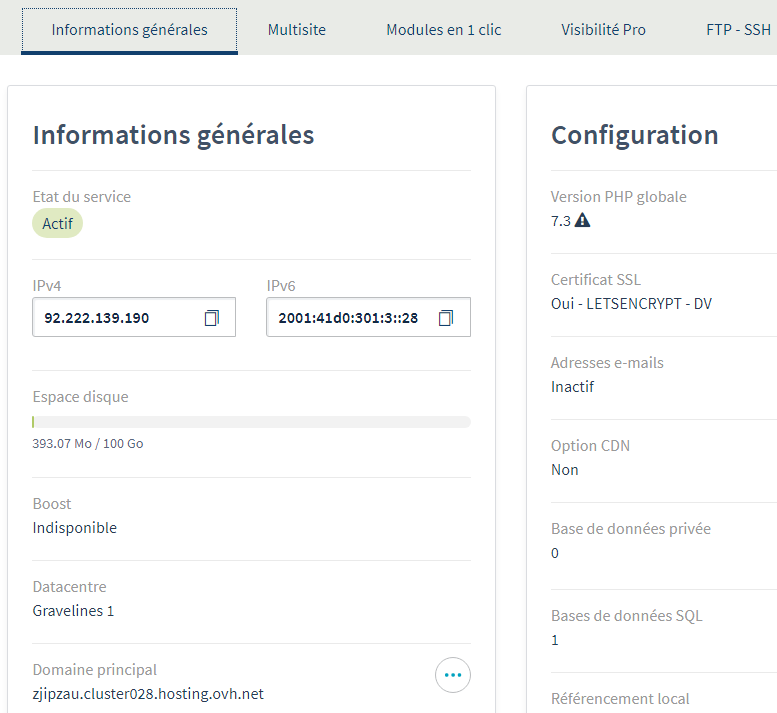
Task: Click the zjipzau.cluster028.hosting.ovh.net domain name
Action: (x=148, y=693)
